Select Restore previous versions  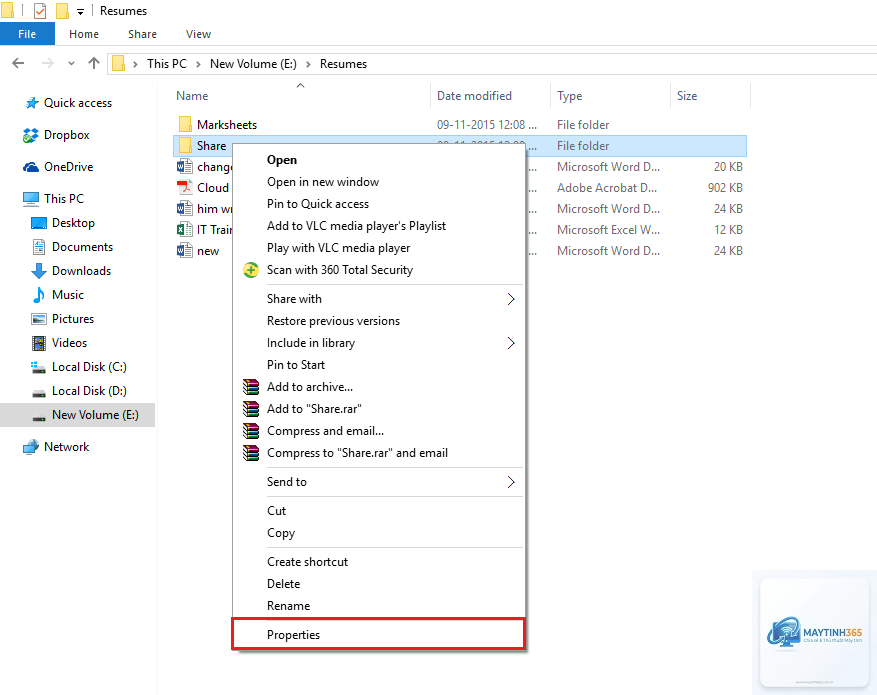[x=379, y=321]
